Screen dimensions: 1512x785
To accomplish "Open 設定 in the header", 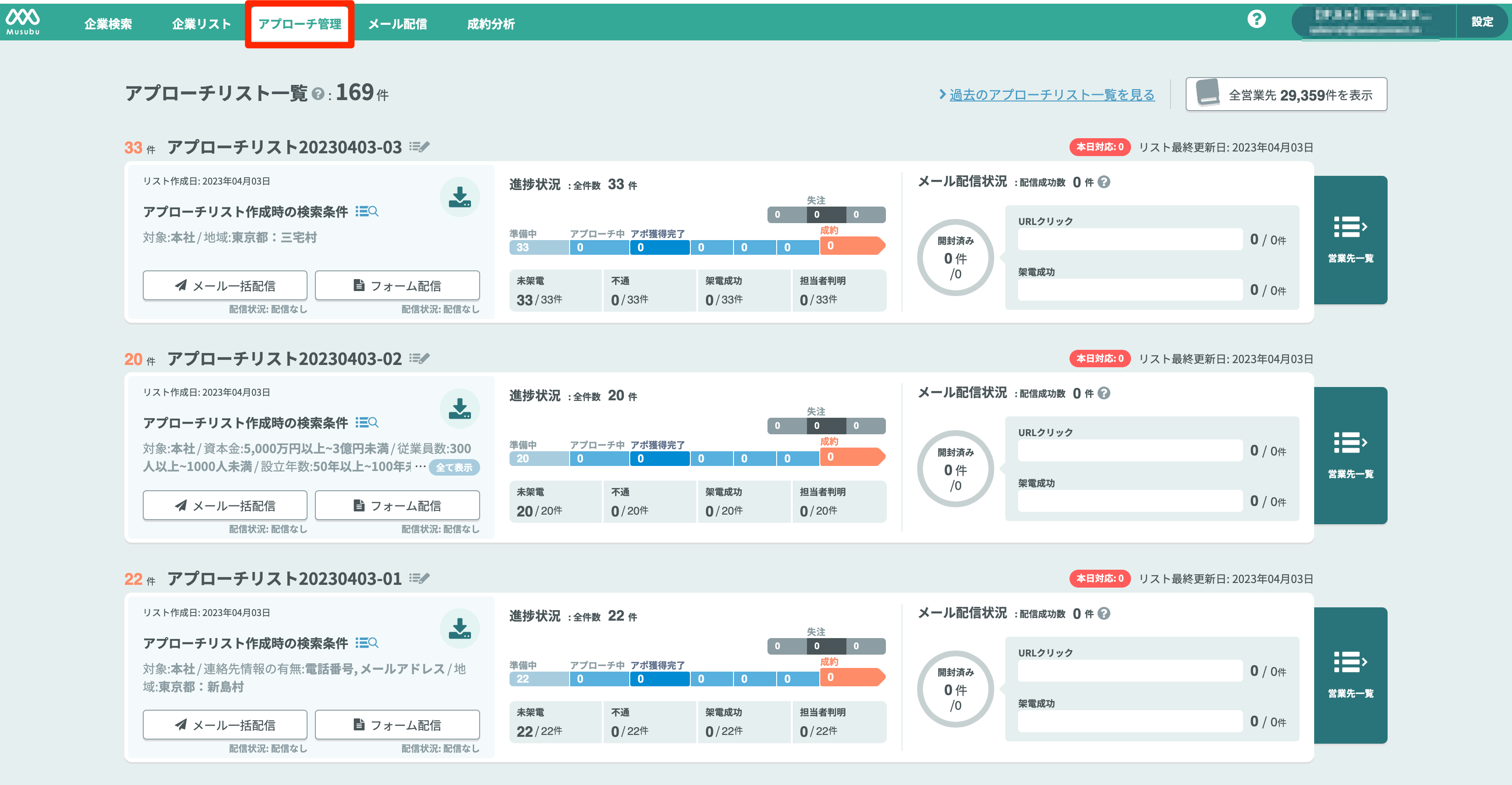I will point(1482,22).
